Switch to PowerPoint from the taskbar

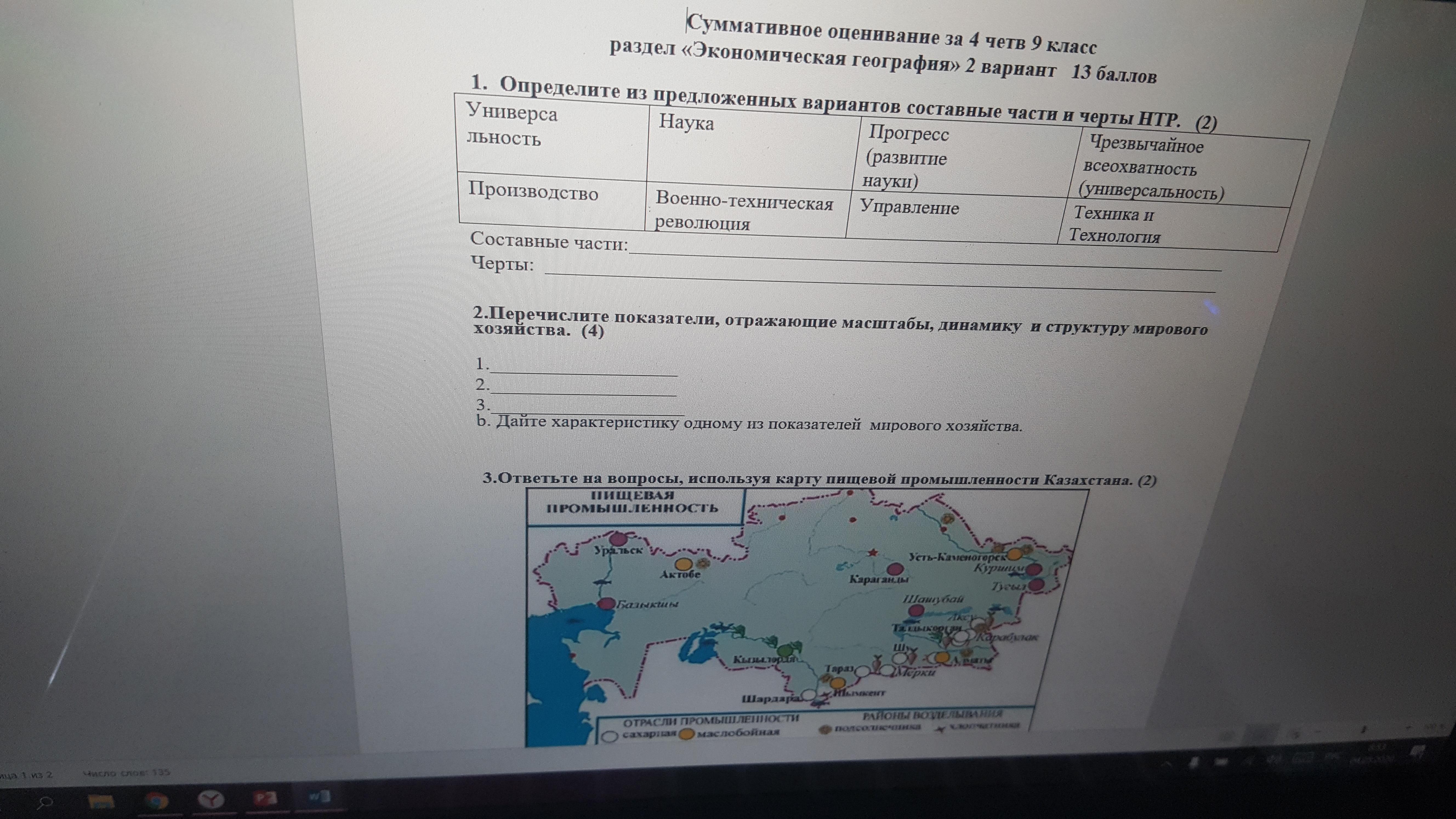(x=266, y=798)
